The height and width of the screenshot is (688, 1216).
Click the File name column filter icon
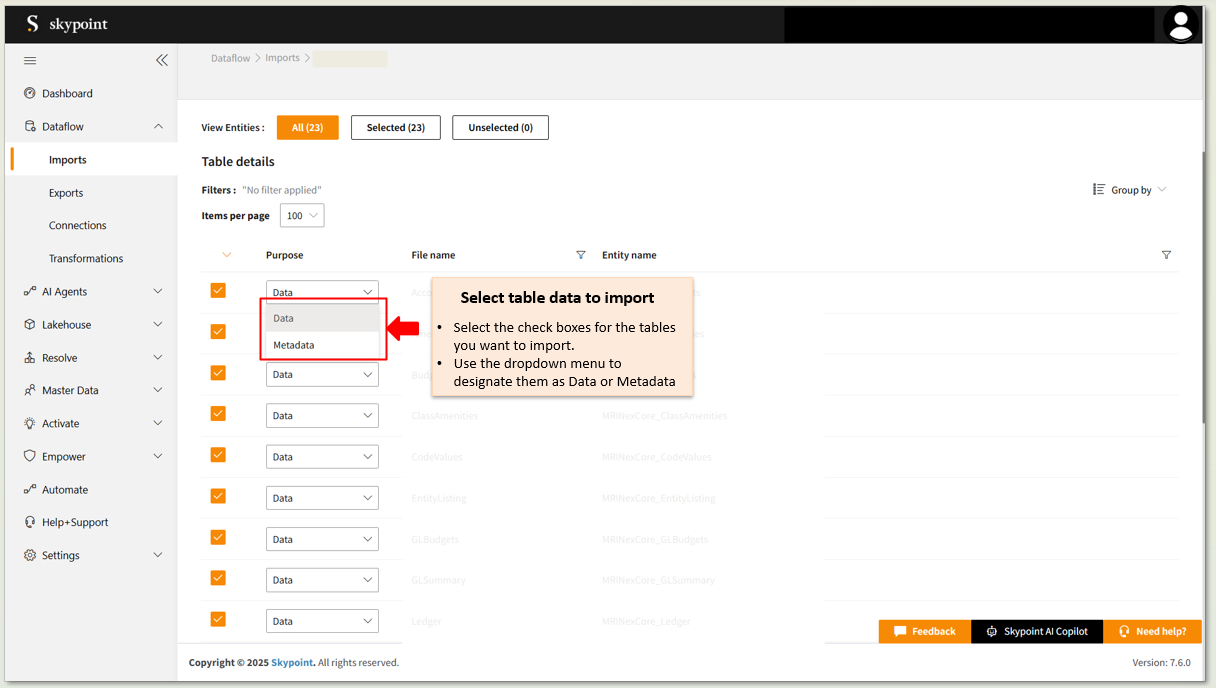(581, 255)
